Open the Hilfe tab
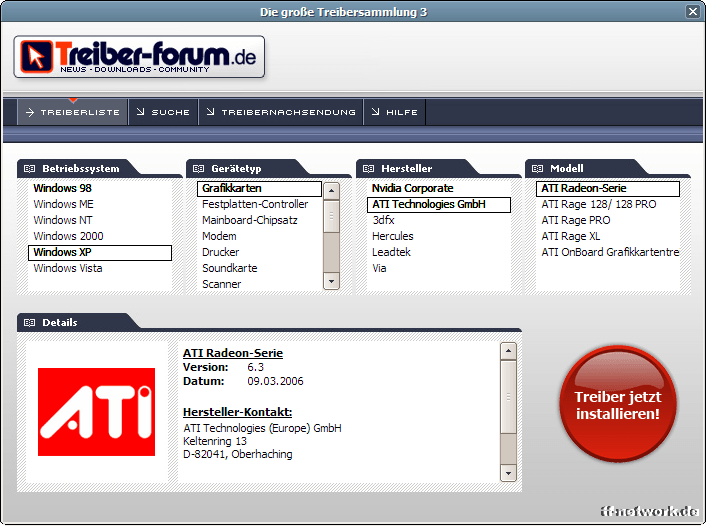706x526 pixels. (x=395, y=112)
